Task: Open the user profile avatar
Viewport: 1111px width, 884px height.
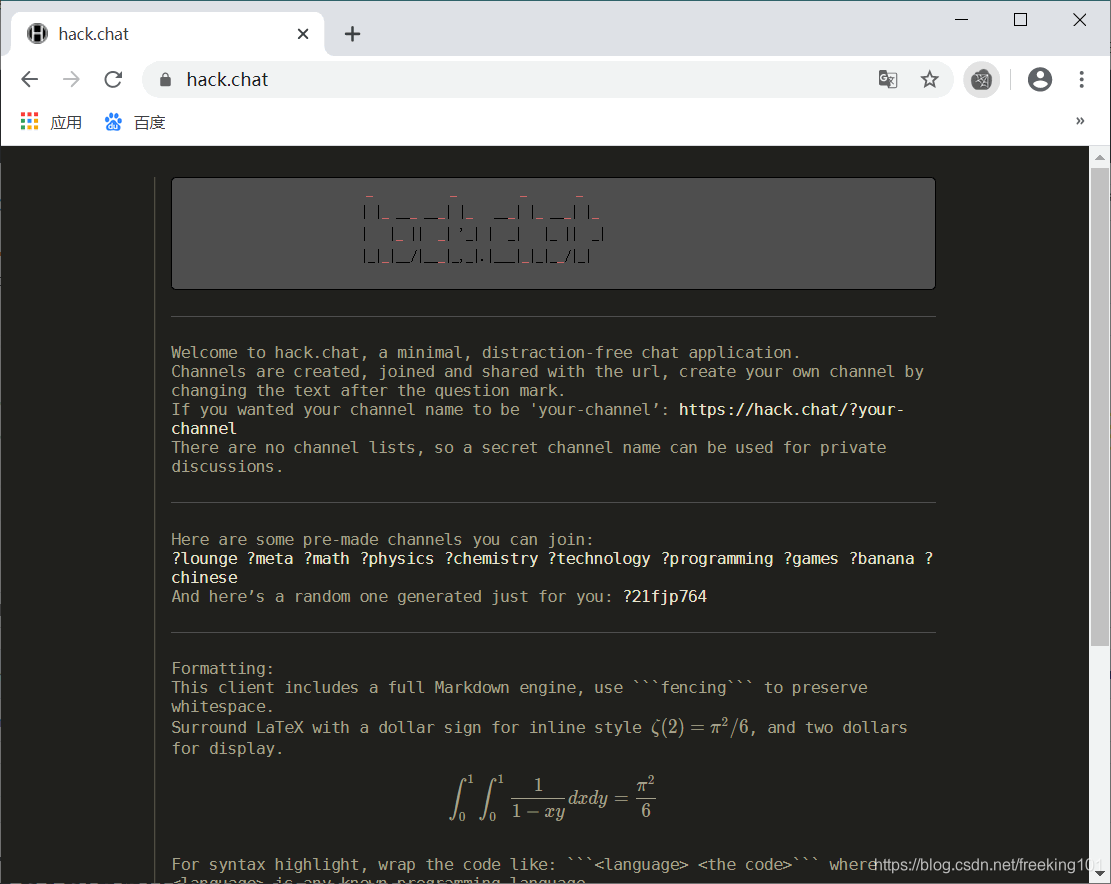Action: [1039, 79]
